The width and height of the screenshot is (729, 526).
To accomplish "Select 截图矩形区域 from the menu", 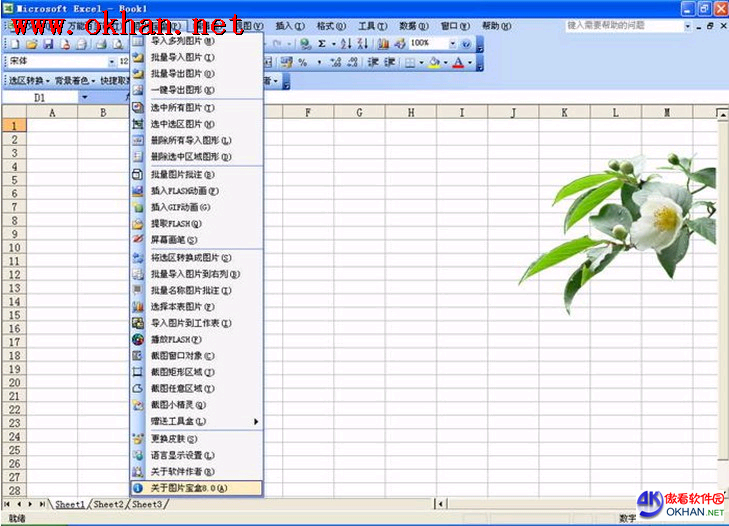I will pos(182,372).
